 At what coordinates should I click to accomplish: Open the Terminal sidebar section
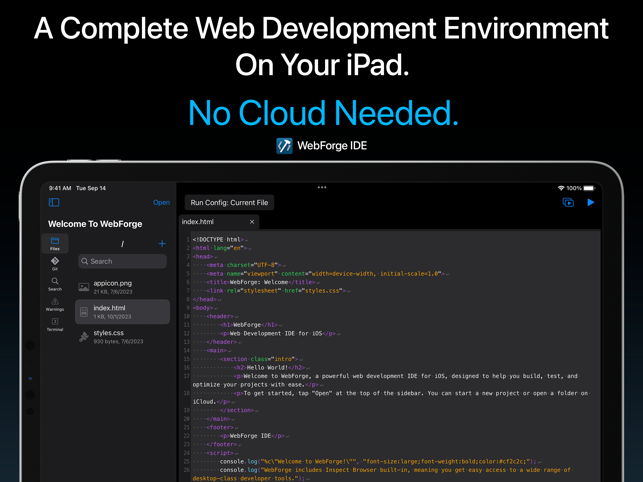click(55, 324)
